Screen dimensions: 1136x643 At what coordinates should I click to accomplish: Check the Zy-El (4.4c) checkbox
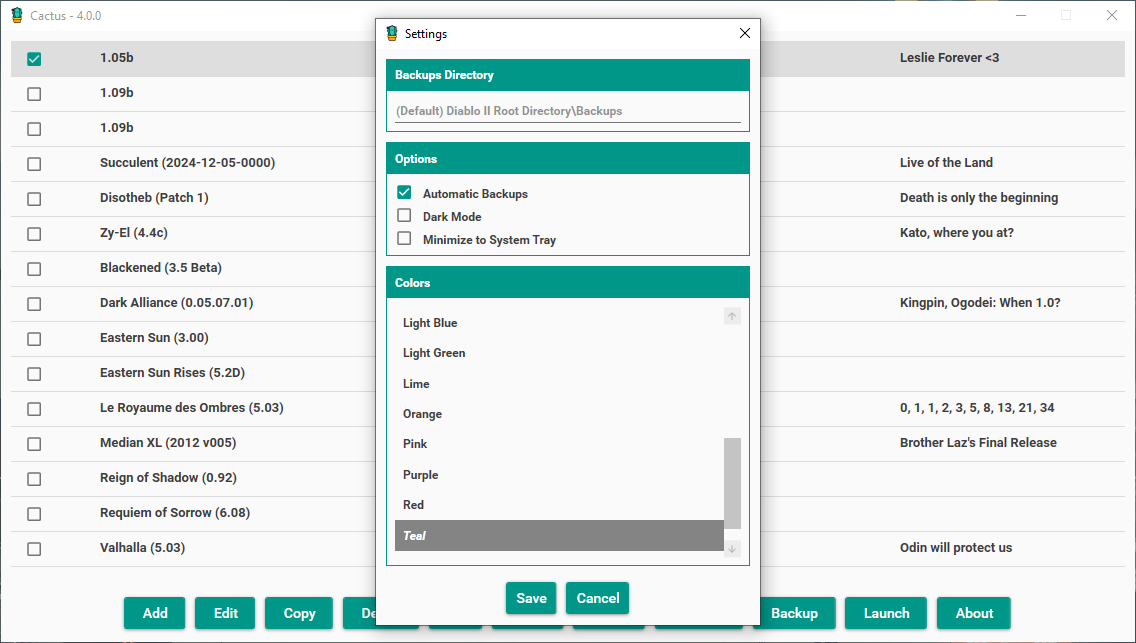click(34, 234)
